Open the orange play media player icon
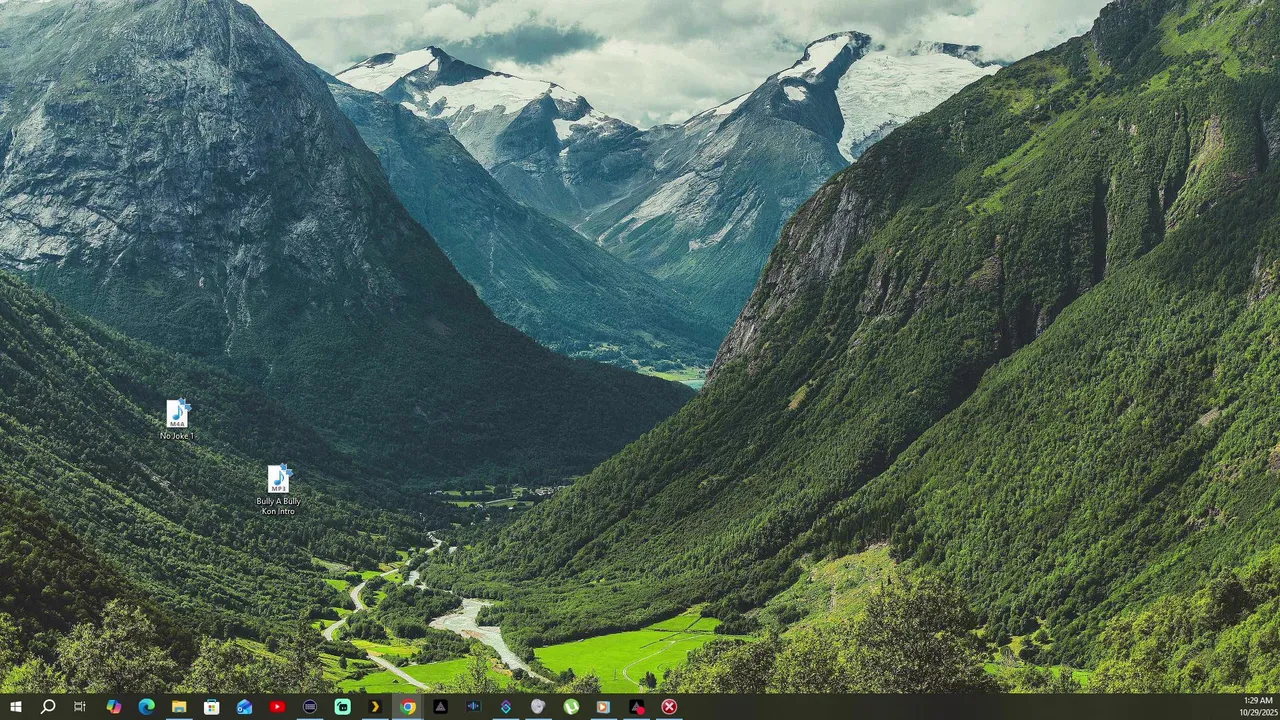Viewport: 1280px width, 720px height. [x=603, y=707]
